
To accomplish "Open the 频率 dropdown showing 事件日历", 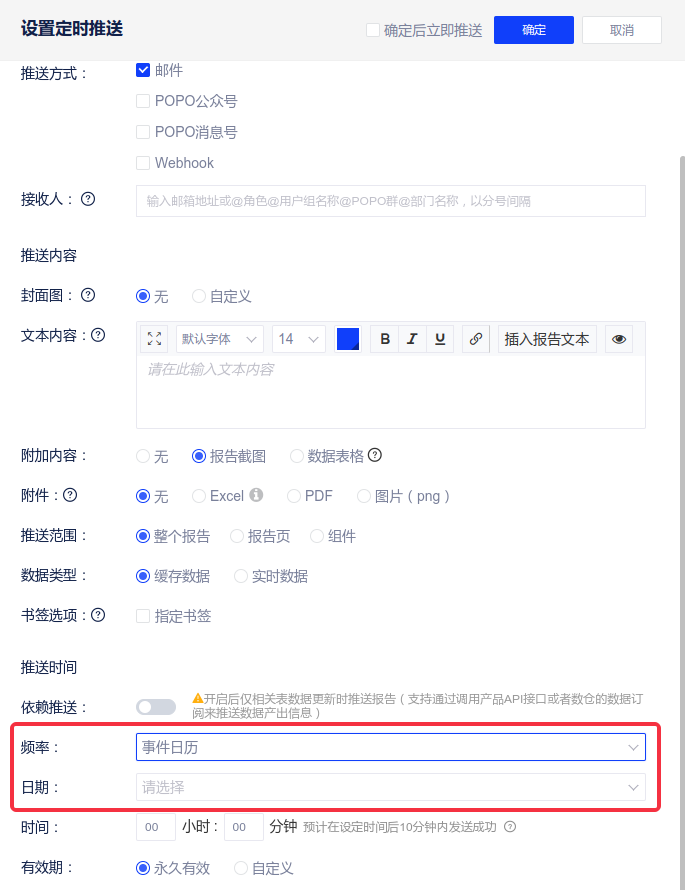I will tap(390, 747).
